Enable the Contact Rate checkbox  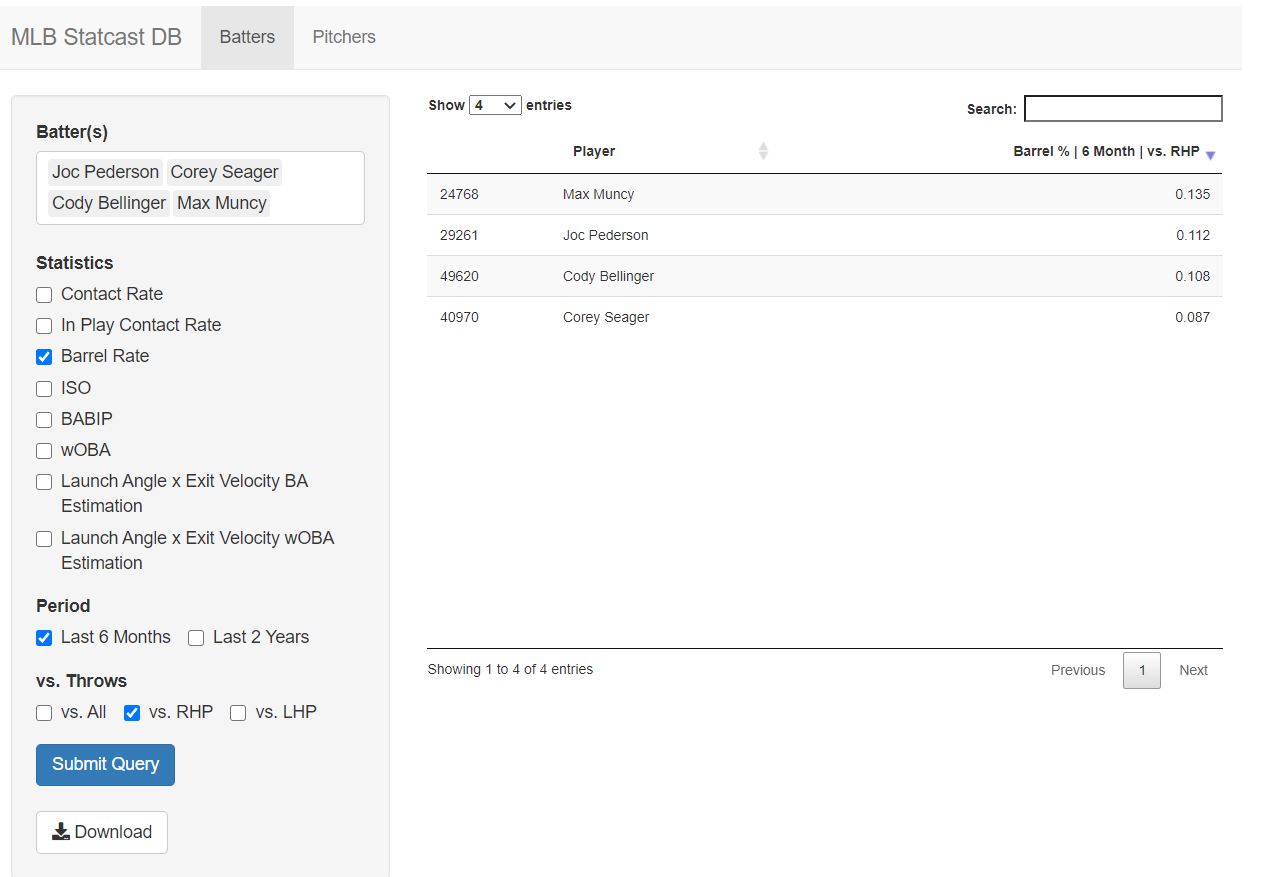coord(44,295)
